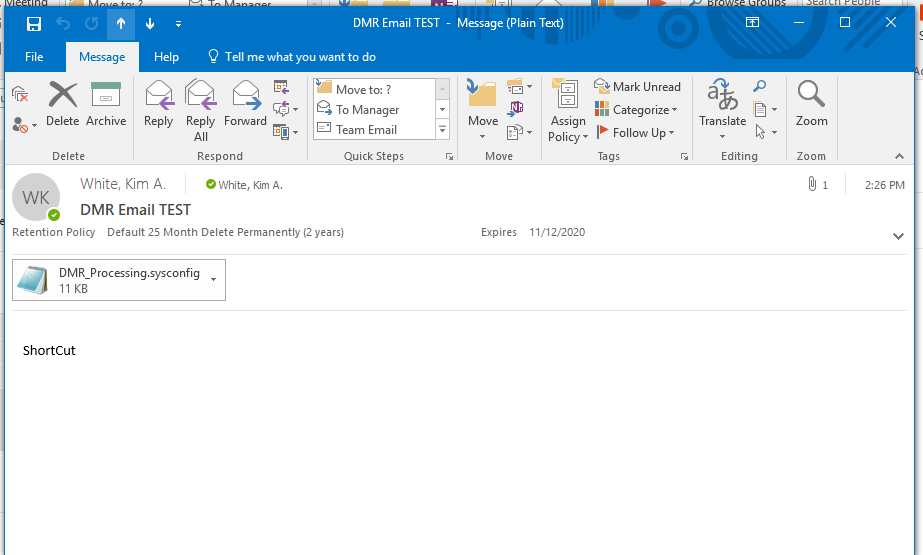Expand the Quick Steps gallery

pos(443,129)
